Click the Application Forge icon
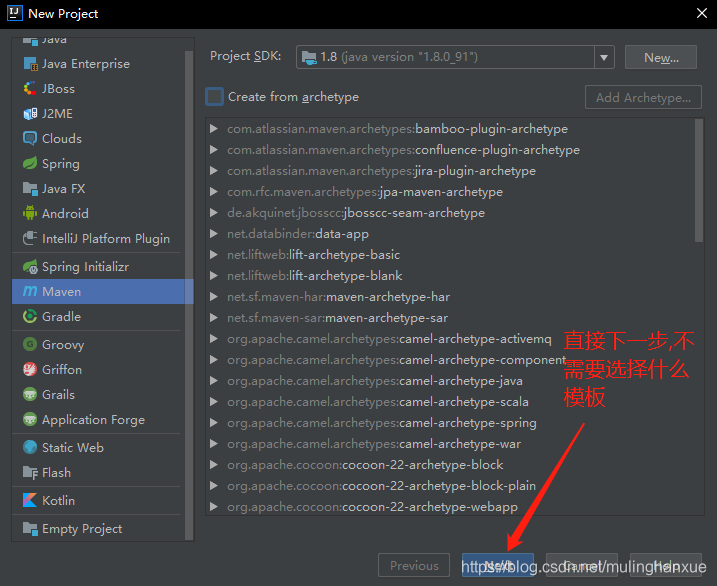The width and height of the screenshot is (717, 586). click(30, 419)
